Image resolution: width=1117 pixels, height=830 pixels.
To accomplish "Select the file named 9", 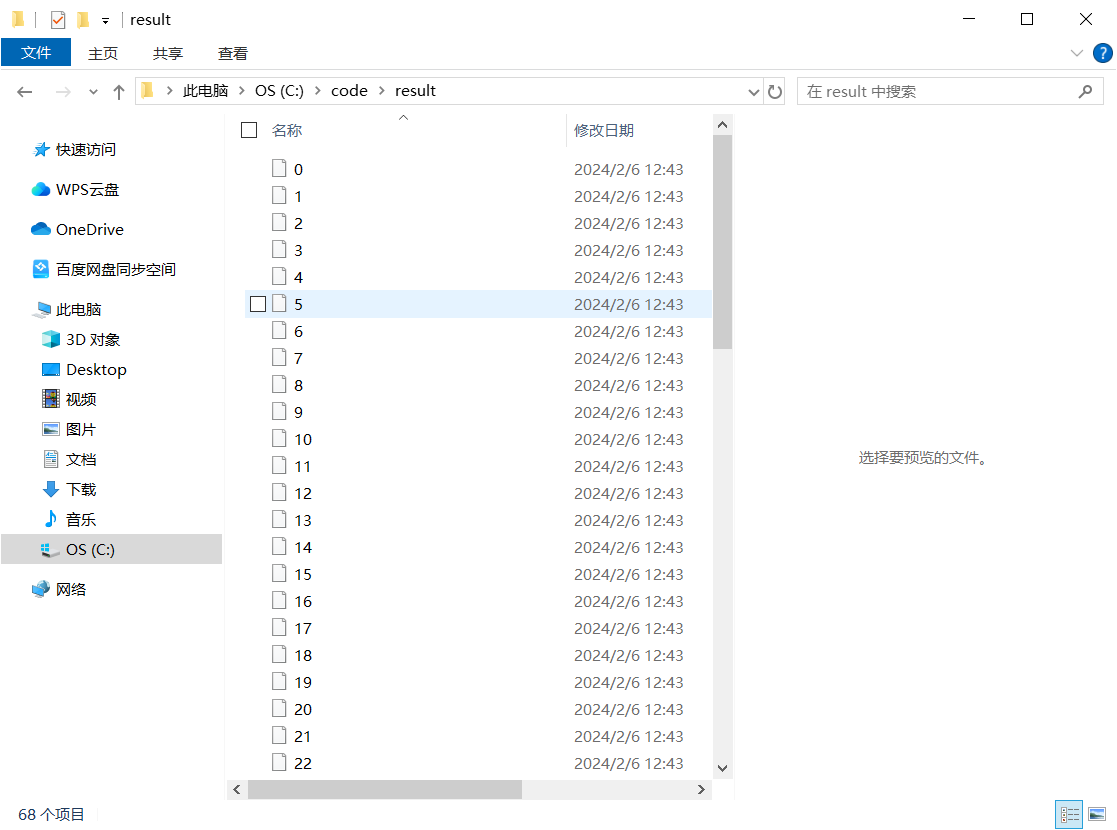I will 298,413.
